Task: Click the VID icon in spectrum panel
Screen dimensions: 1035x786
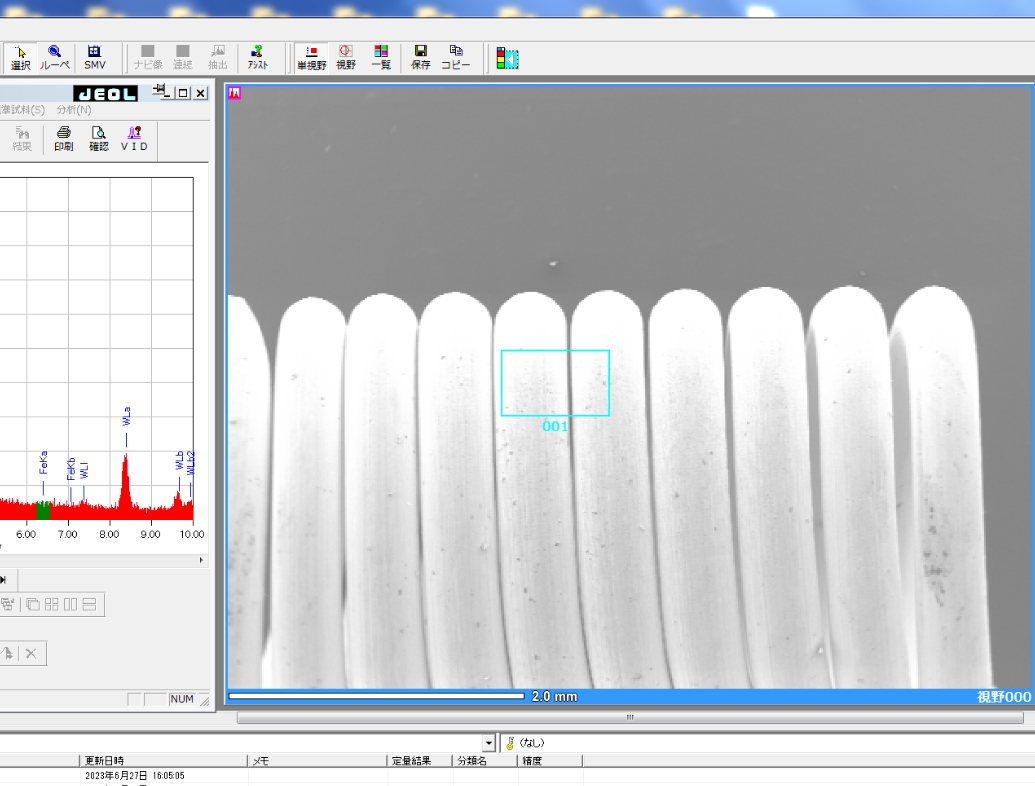Action: [x=134, y=139]
